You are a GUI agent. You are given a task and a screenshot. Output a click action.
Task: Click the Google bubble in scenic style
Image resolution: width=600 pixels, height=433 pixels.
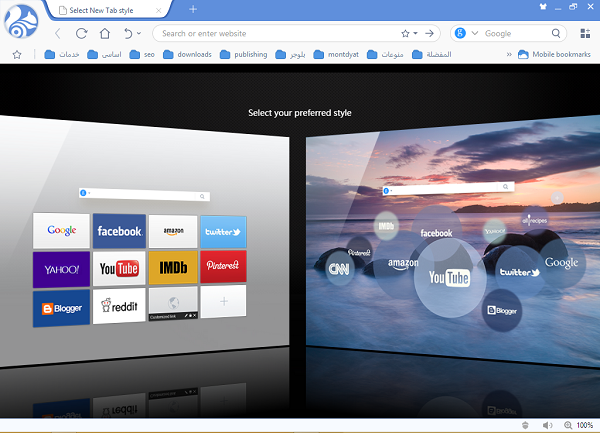[561, 262]
